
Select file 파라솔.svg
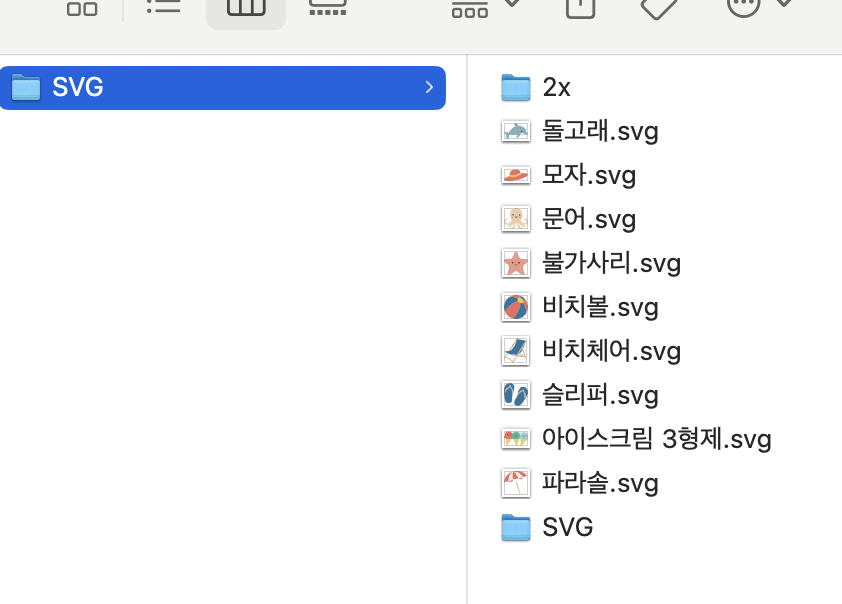coord(600,483)
